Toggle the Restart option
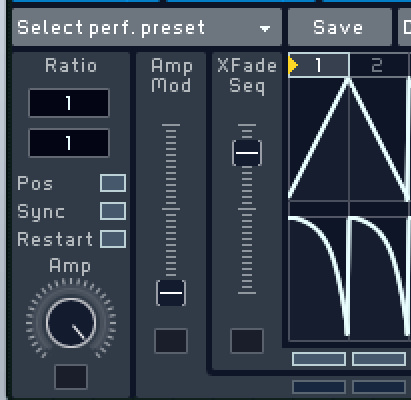Viewport: 411px width, 400px height. (x=113, y=239)
